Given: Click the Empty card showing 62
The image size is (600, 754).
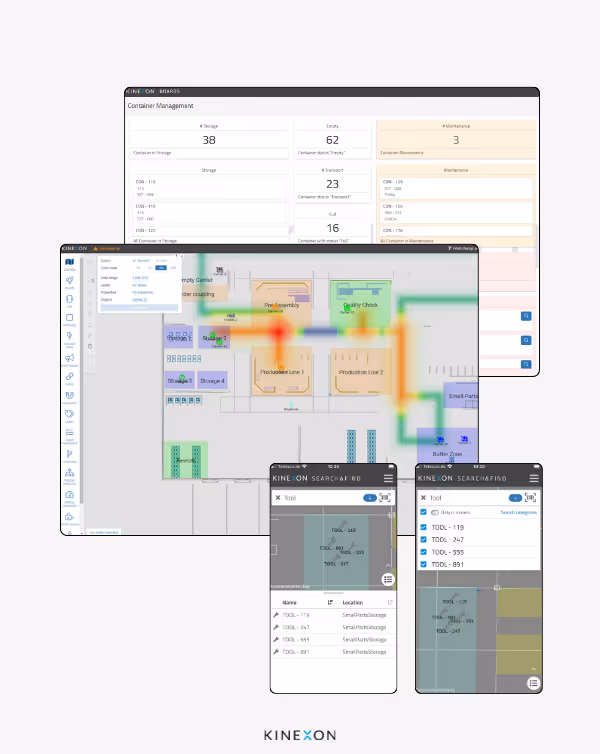Looking at the screenshot, I should (333, 139).
